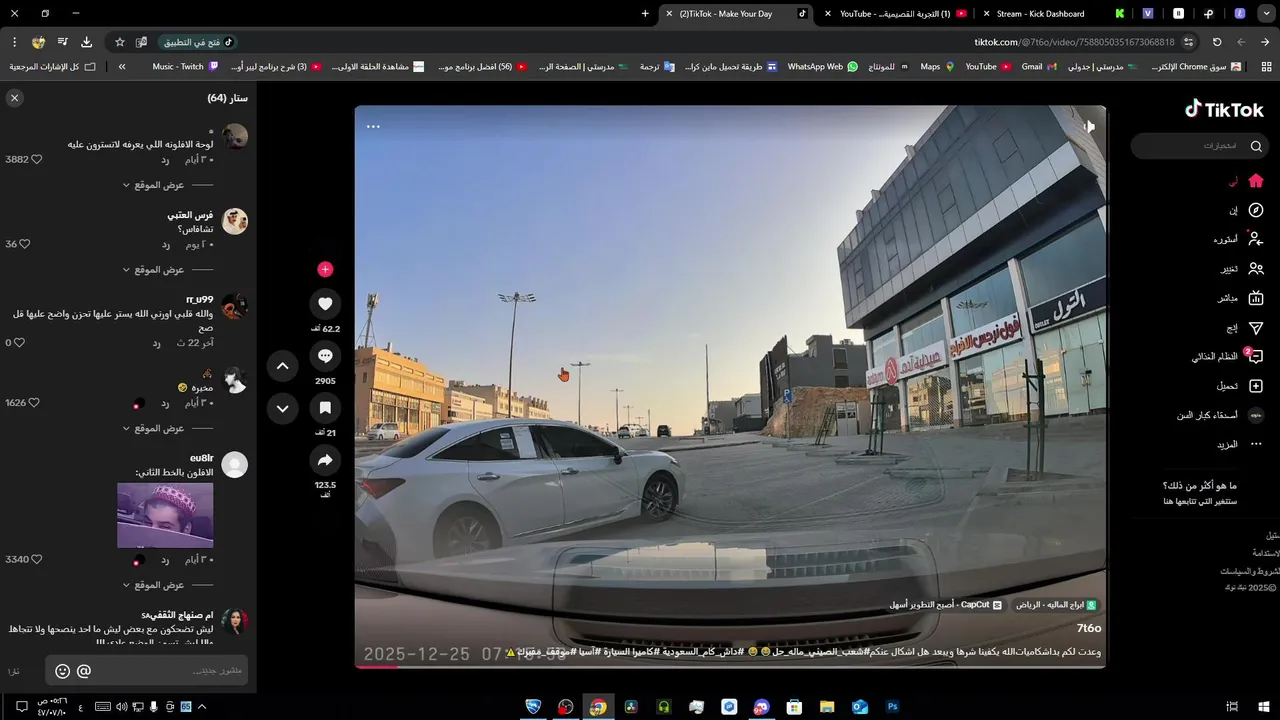Save video with the bookmark icon
Image resolution: width=1280 pixels, height=720 pixels.
(x=325, y=408)
